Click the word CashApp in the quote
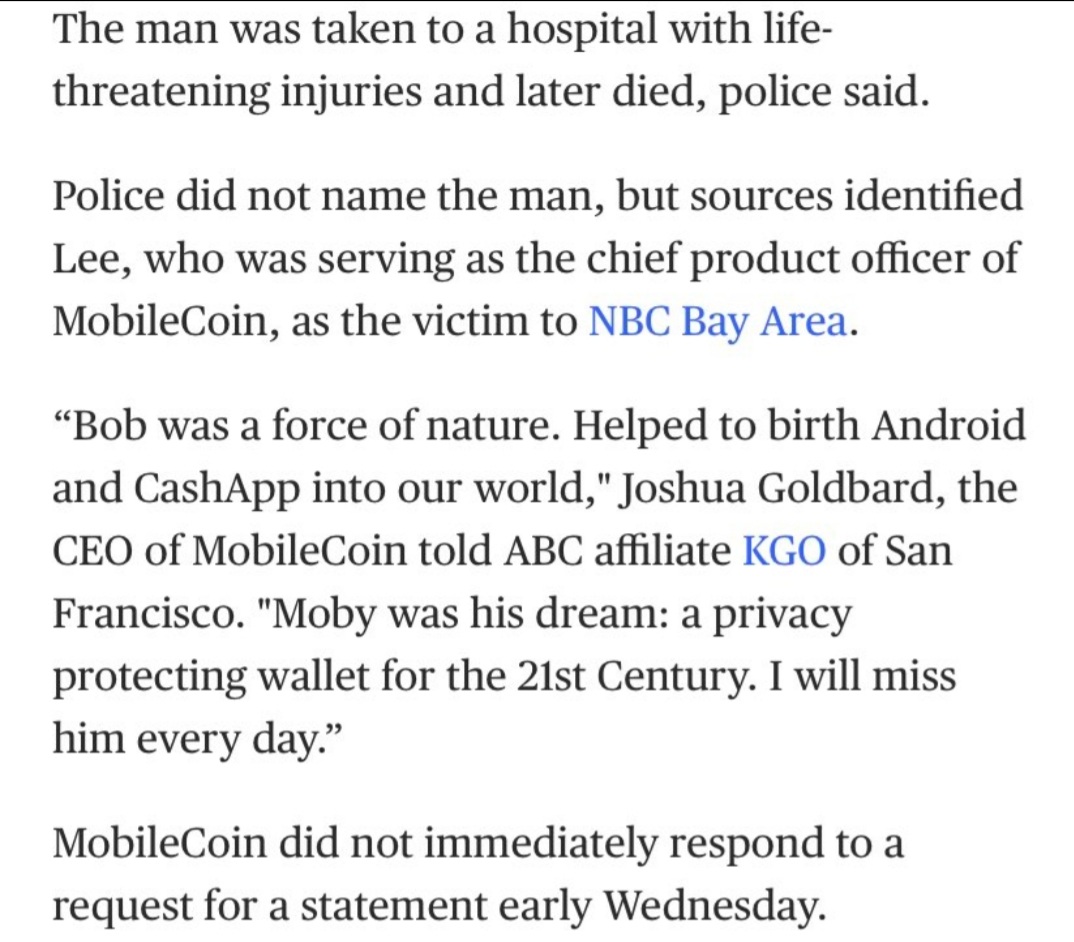 tap(217, 490)
